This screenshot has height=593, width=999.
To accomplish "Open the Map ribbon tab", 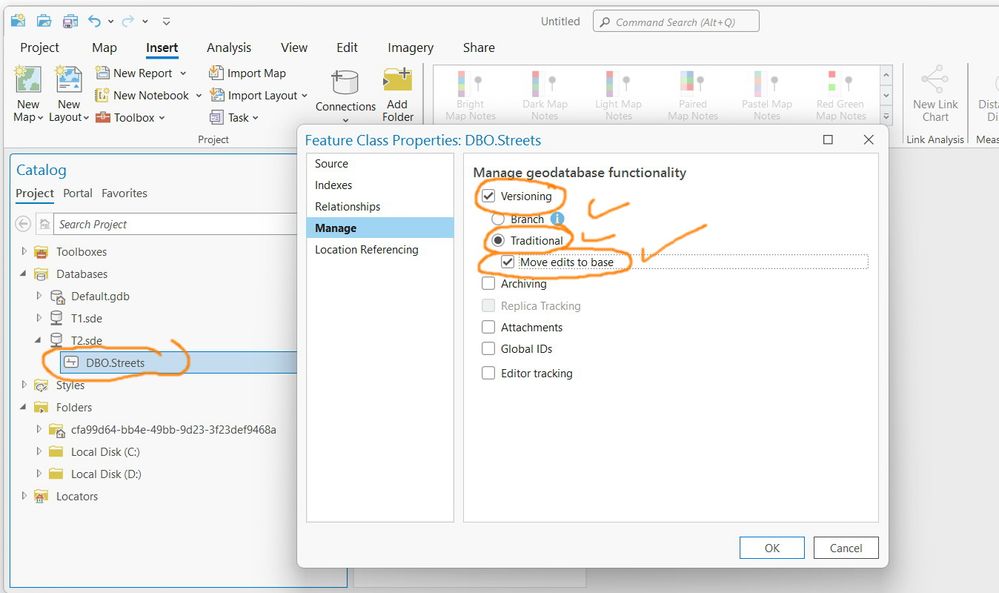I will 104,47.
